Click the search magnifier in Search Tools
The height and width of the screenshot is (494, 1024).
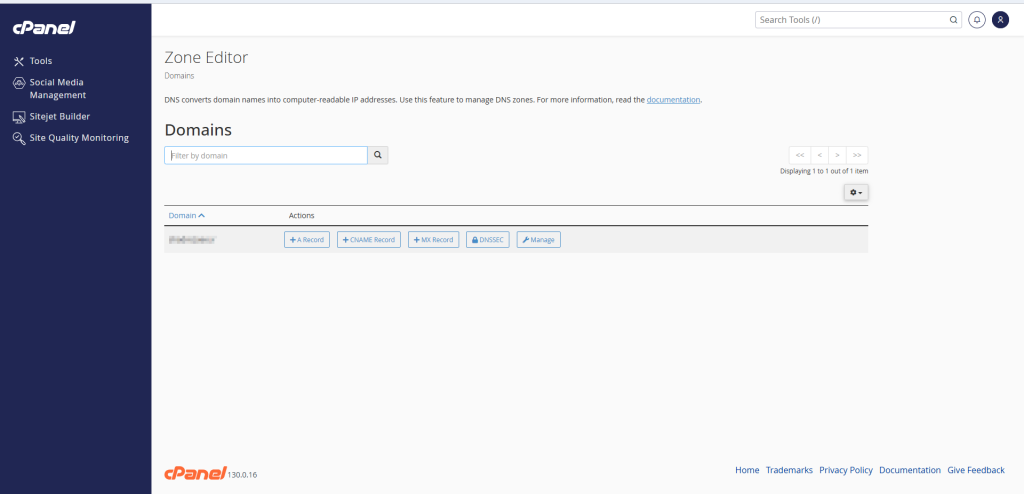953,19
